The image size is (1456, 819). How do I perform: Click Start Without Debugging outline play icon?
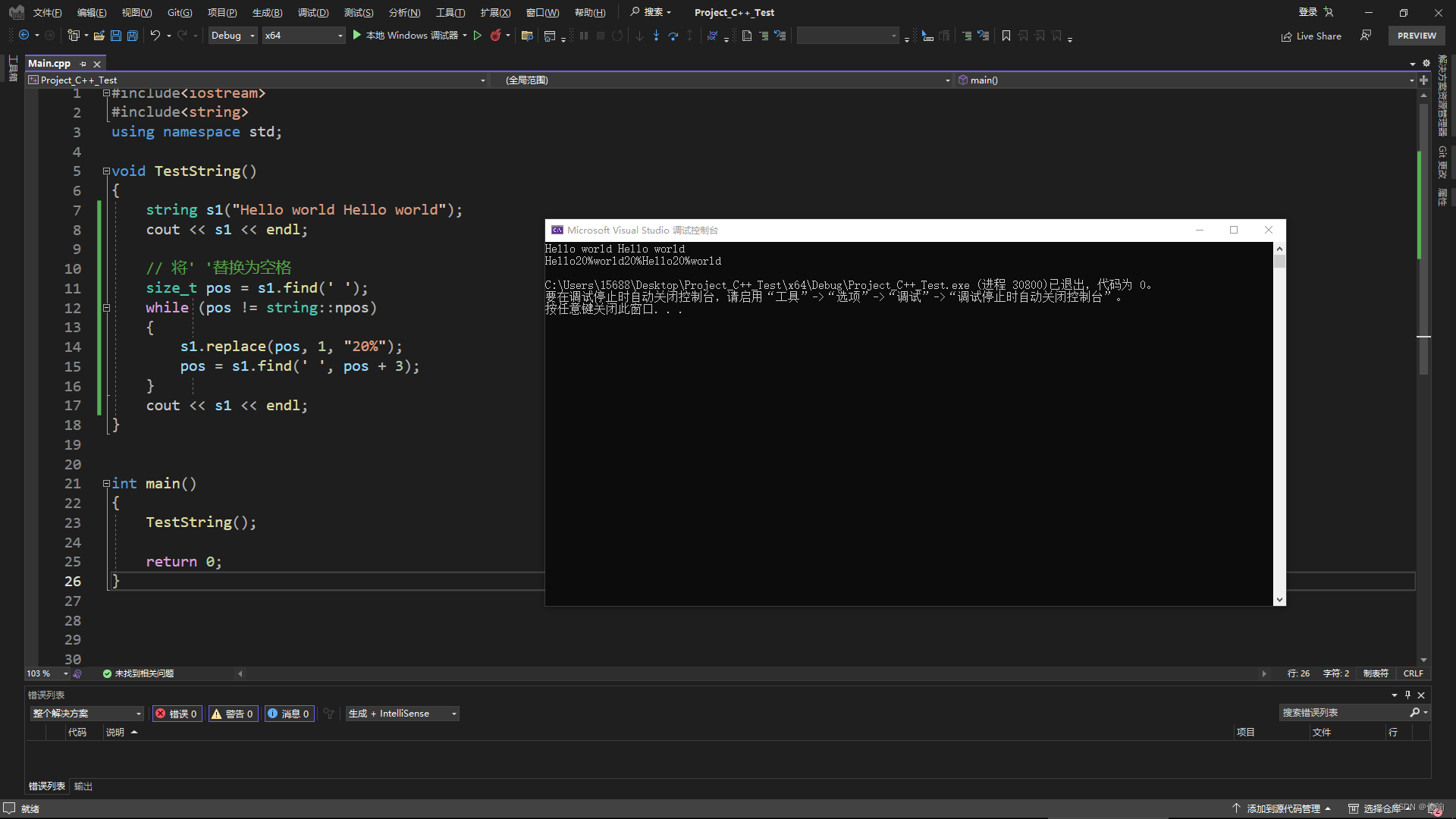(478, 36)
